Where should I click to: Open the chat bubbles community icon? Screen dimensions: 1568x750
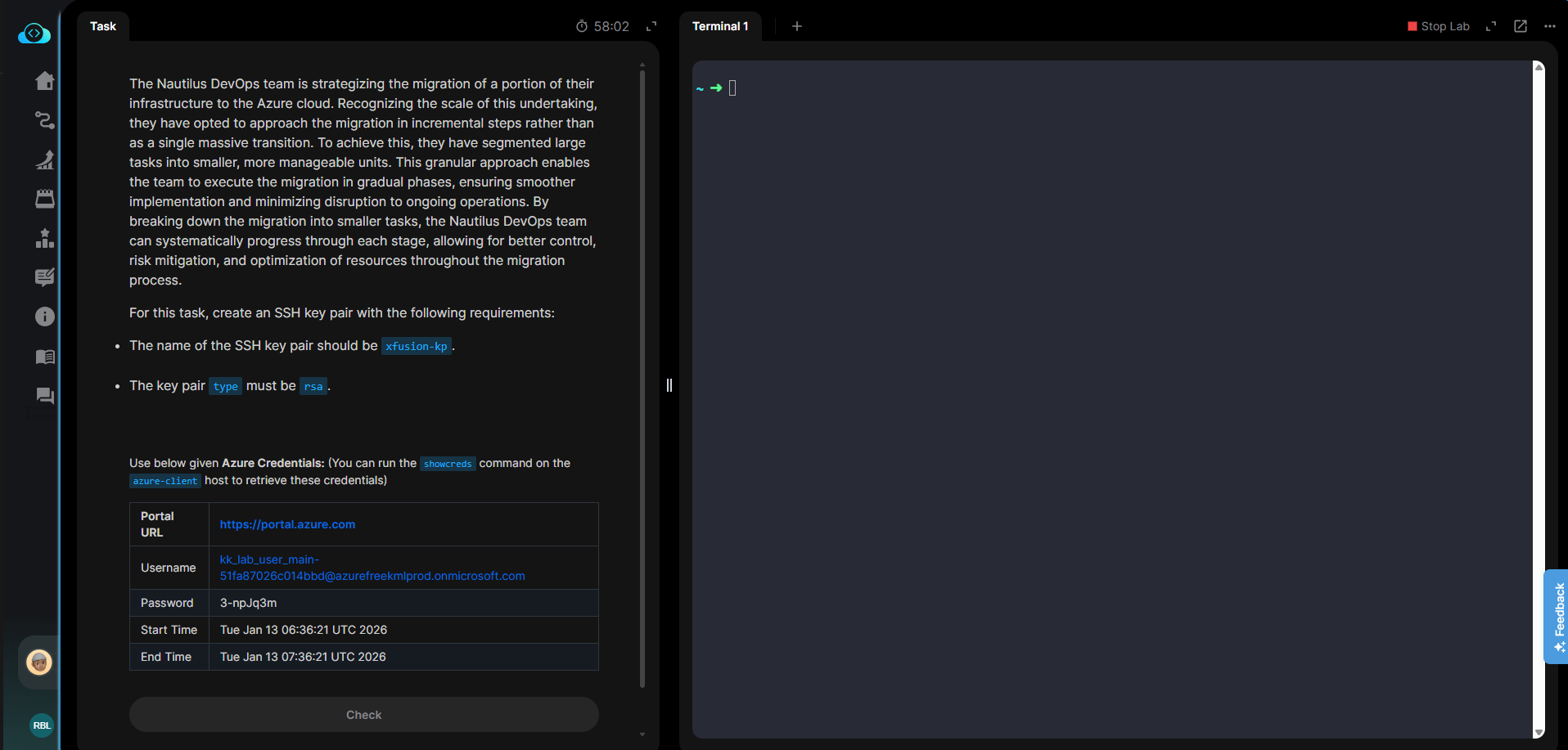tap(45, 396)
